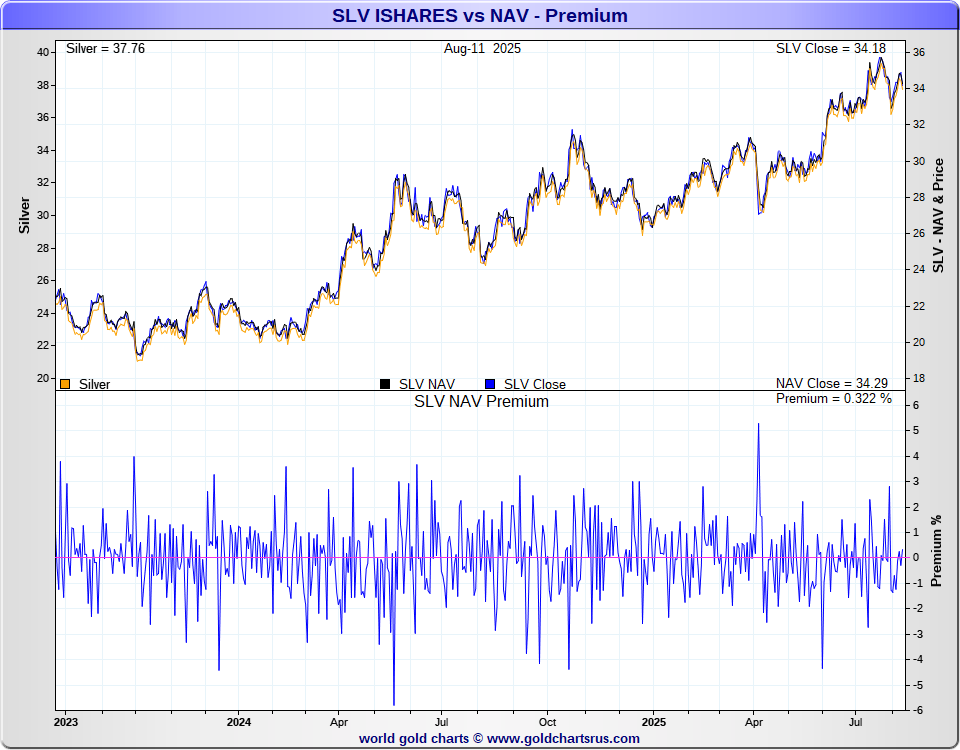Click the black SLV NAV legend swatch
The image size is (960, 750).
(x=385, y=384)
